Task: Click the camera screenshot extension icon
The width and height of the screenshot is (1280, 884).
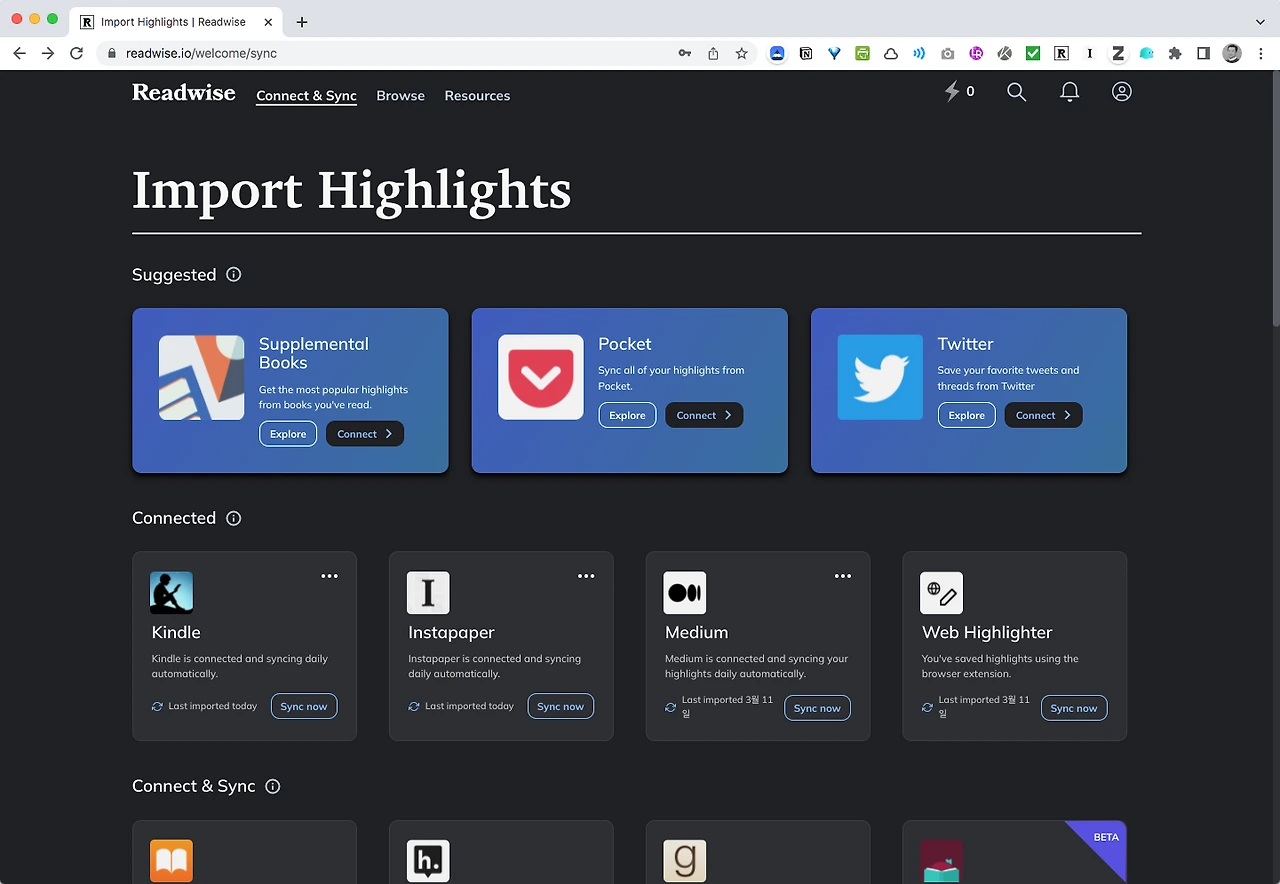Action: 948,53
